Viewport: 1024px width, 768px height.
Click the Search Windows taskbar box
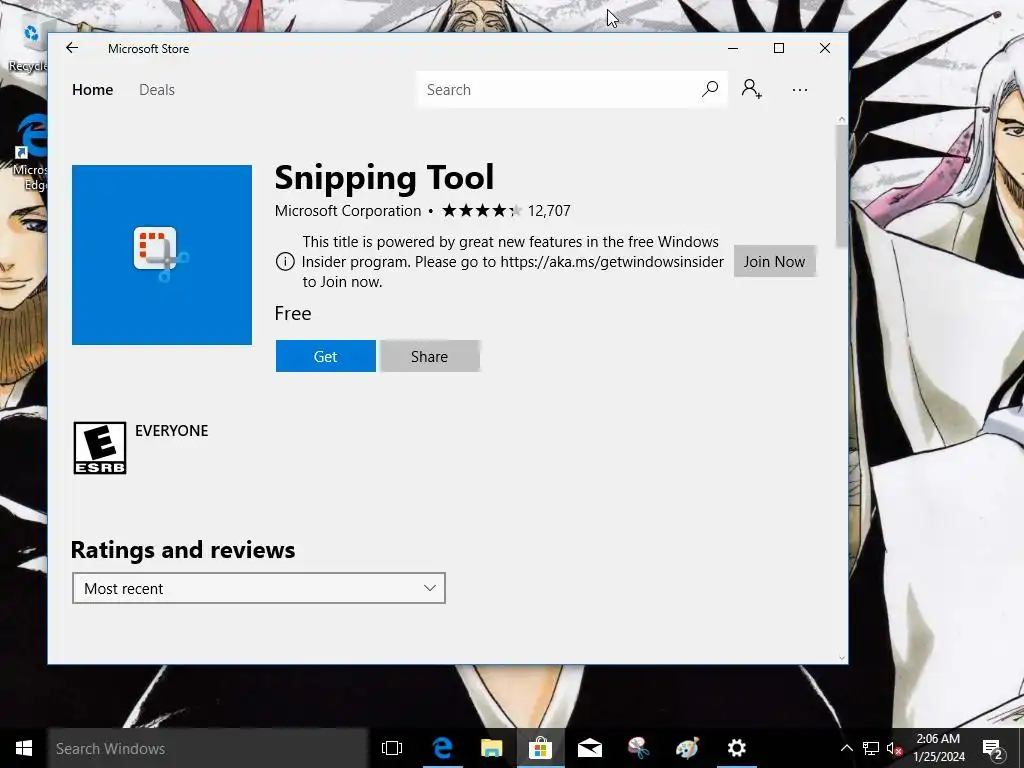click(208, 748)
